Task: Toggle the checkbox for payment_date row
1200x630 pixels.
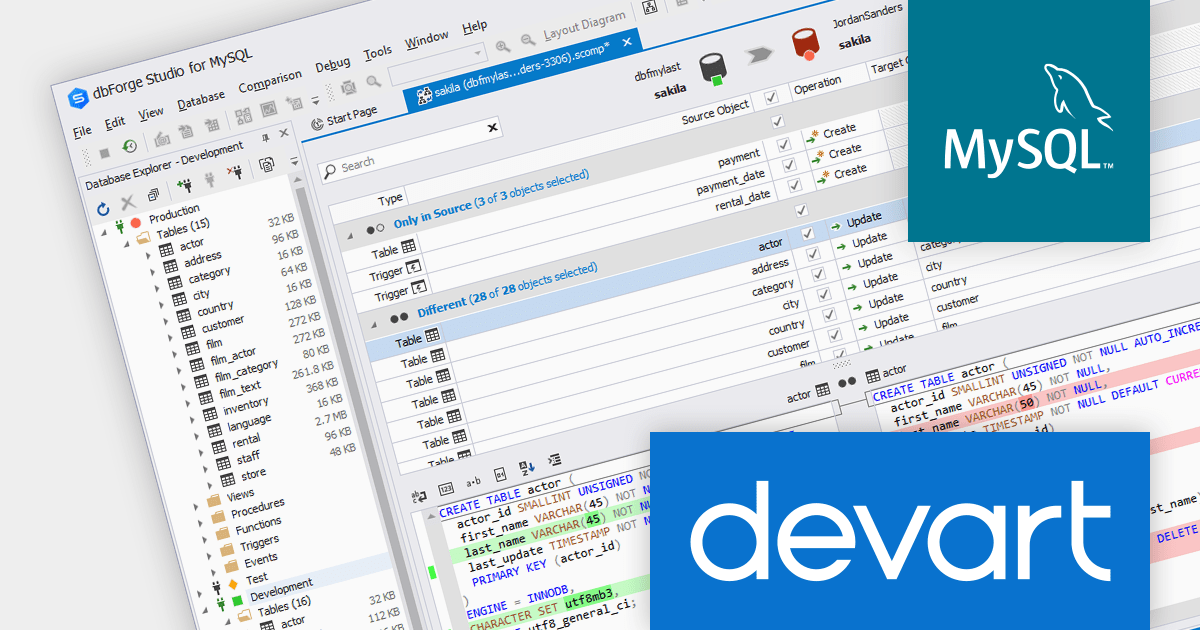Action: pos(790,165)
